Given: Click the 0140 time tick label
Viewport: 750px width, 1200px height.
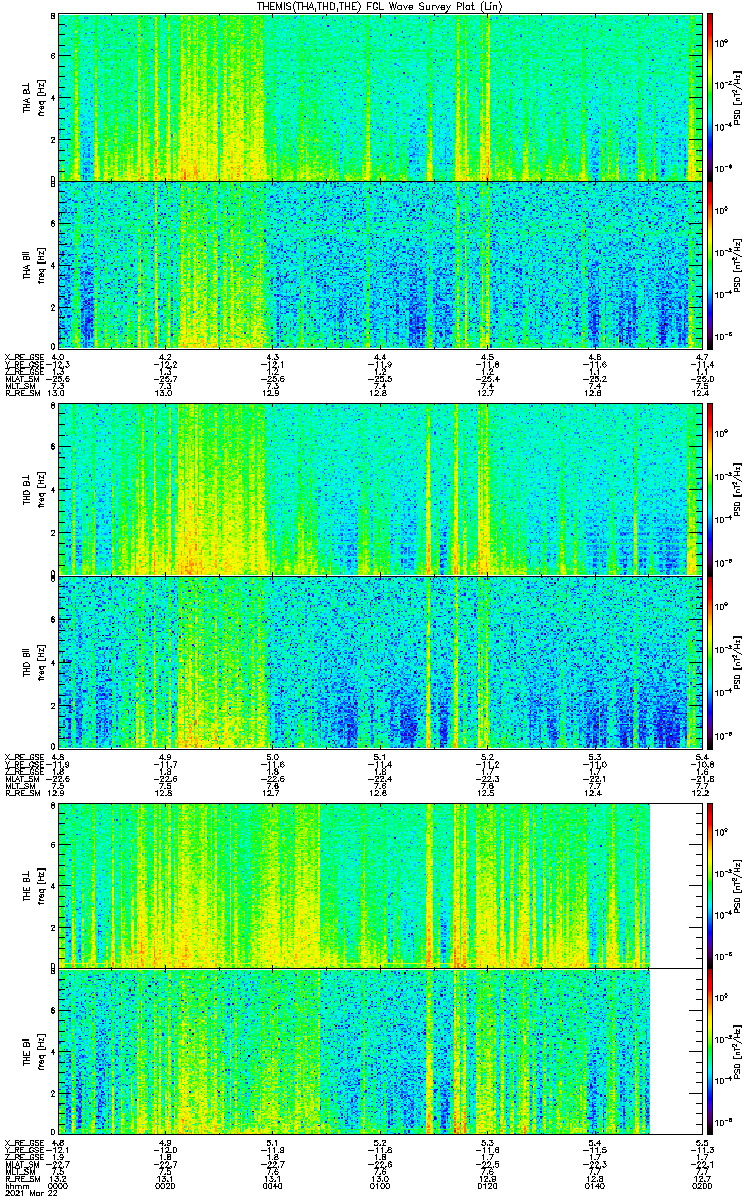Looking at the screenshot, I should pos(594,1185).
